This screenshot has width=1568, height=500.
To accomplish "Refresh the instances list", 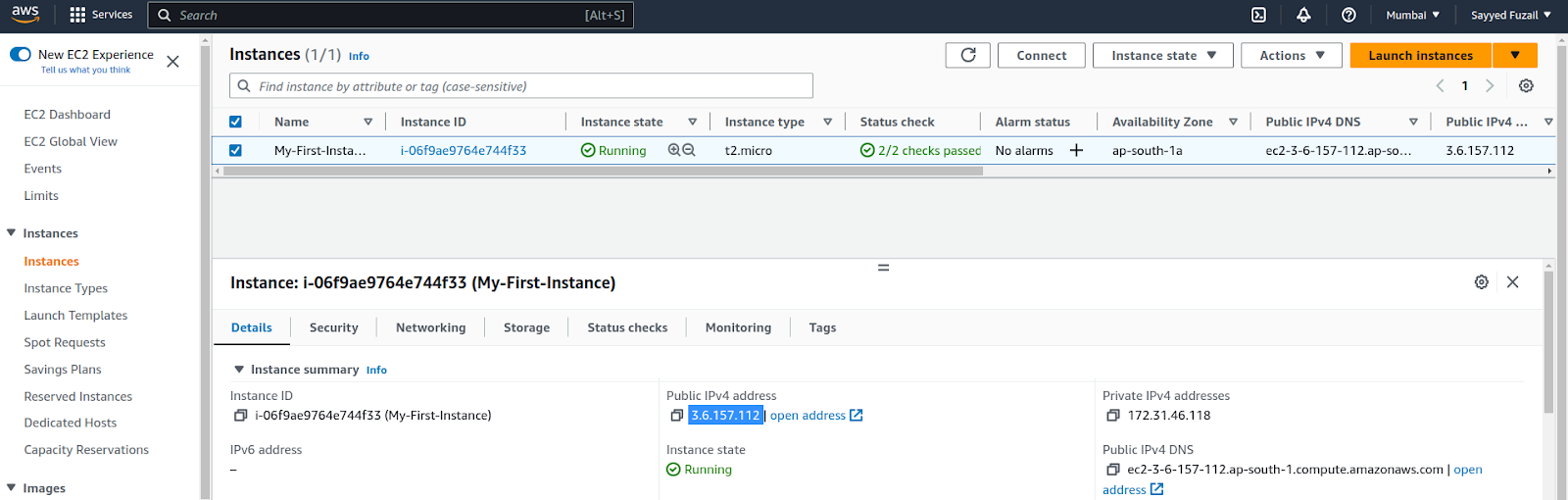I will point(968,55).
